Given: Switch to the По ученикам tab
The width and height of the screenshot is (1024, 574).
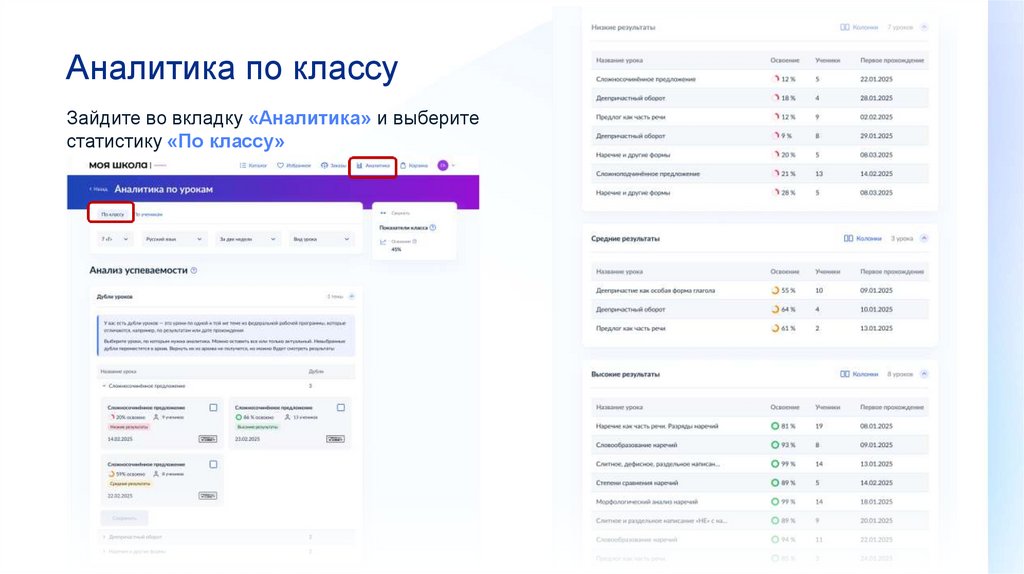Looking at the screenshot, I should (x=150, y=214).
